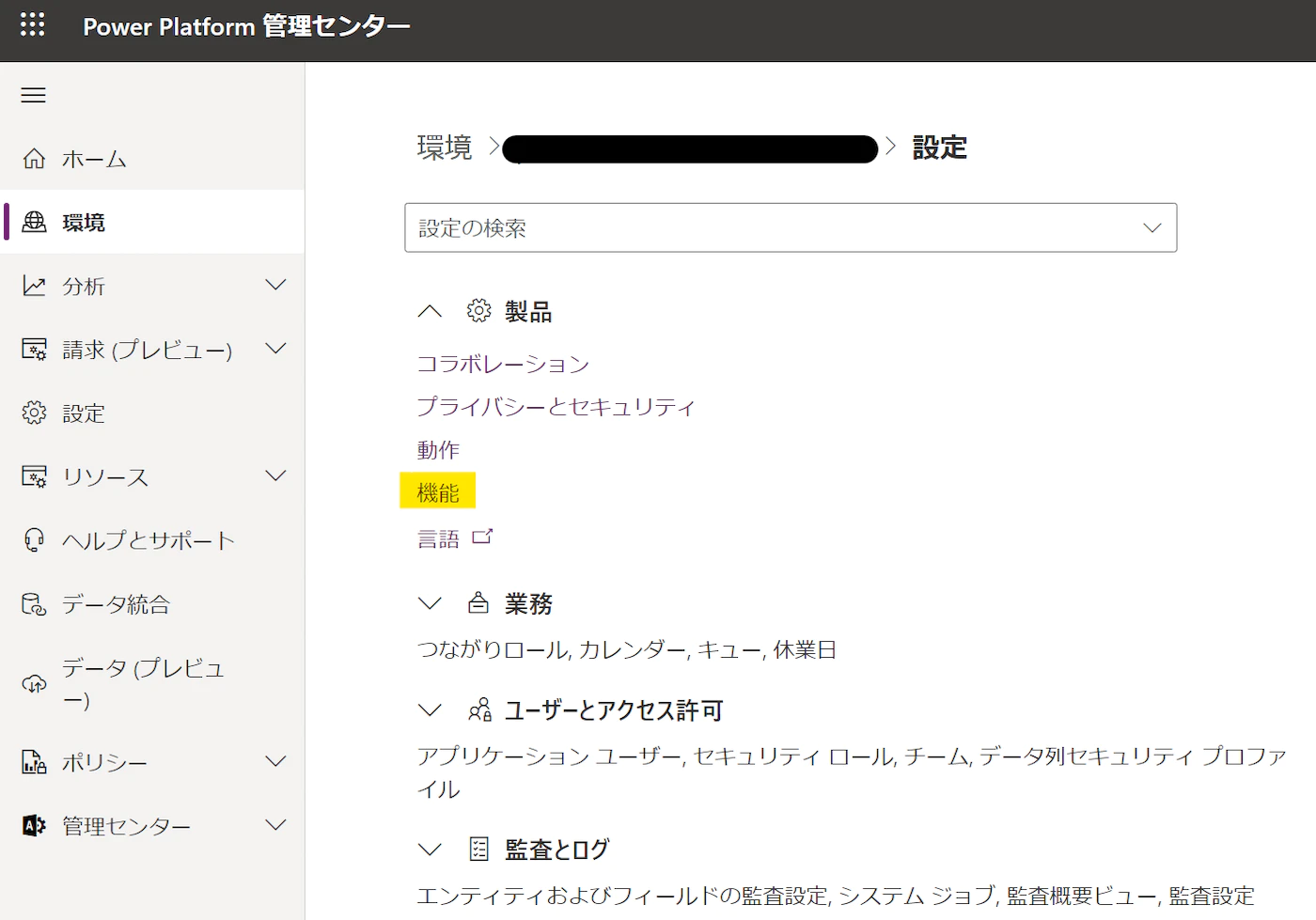This screenshot has height=920, width=1316.
Task: Click the アプリケーション ユーザー summary text
Action: coord(852,772)
